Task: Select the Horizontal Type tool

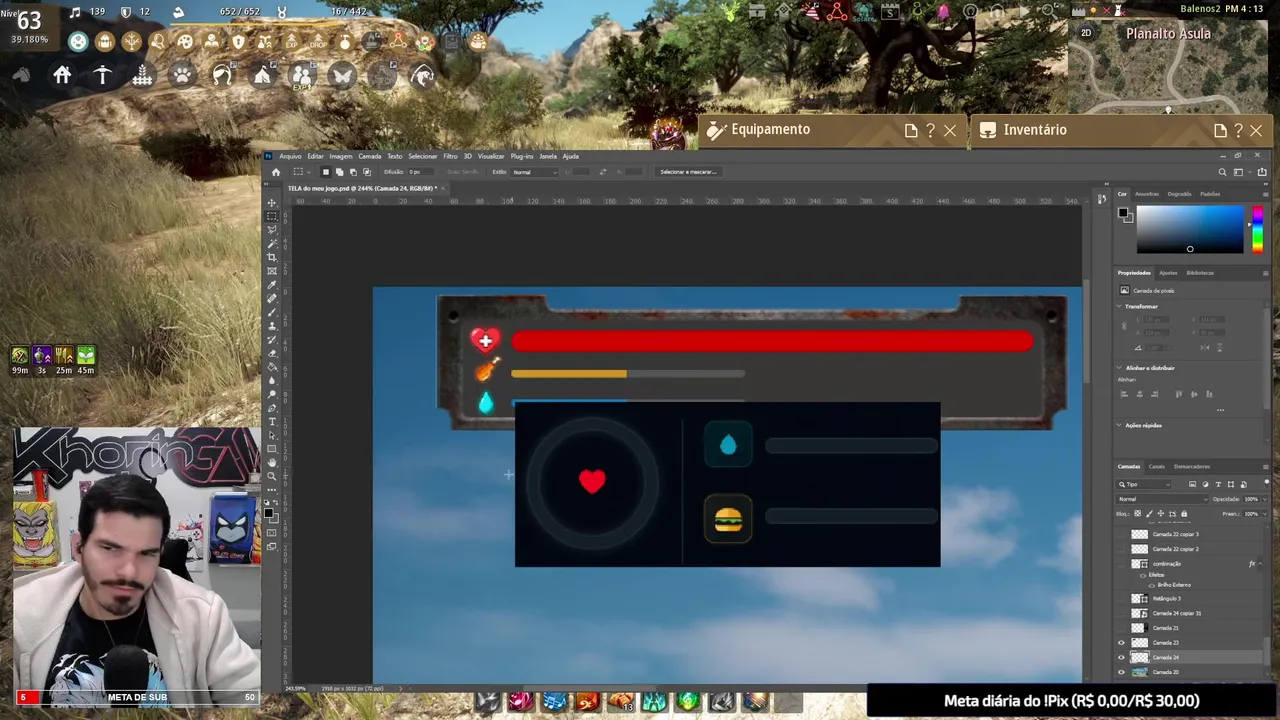Action: point(272,421)
